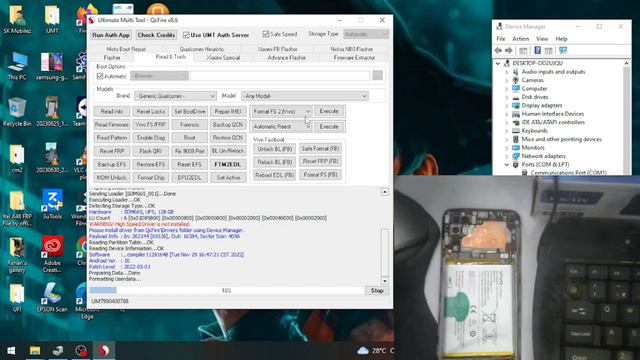
Task: Click Device Manager Back arrow toolbar icon
Action: click(x=498, y=50)
